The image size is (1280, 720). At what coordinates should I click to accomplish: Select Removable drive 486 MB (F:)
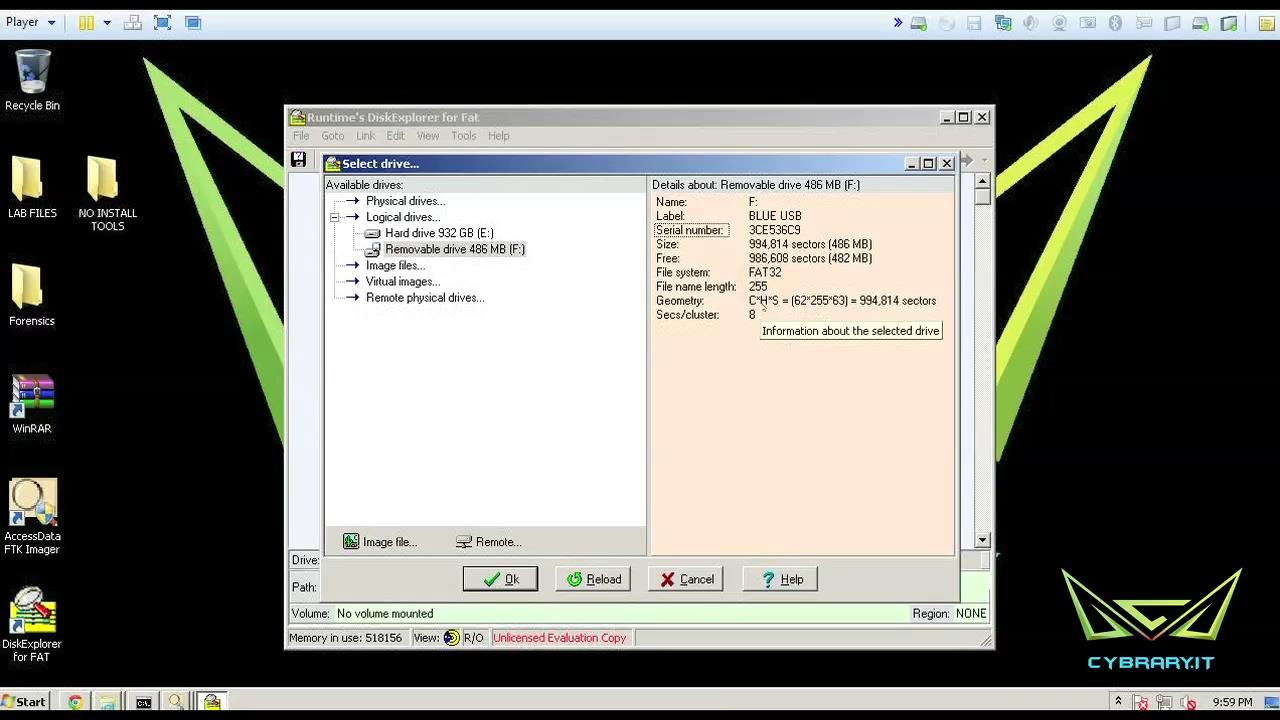click(454, 249)
